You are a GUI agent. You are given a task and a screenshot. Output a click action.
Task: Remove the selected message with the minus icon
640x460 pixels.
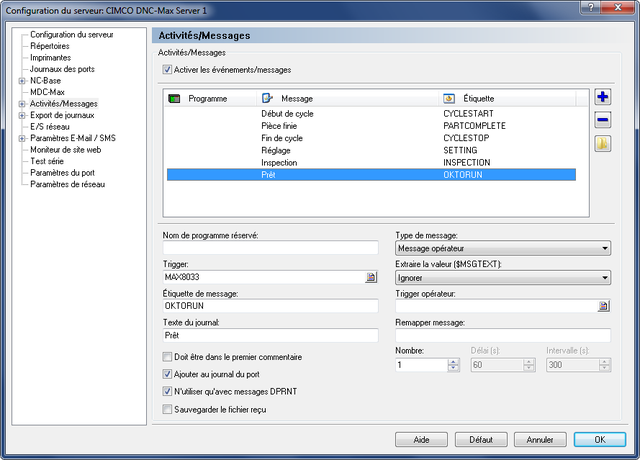pos(602,120)
